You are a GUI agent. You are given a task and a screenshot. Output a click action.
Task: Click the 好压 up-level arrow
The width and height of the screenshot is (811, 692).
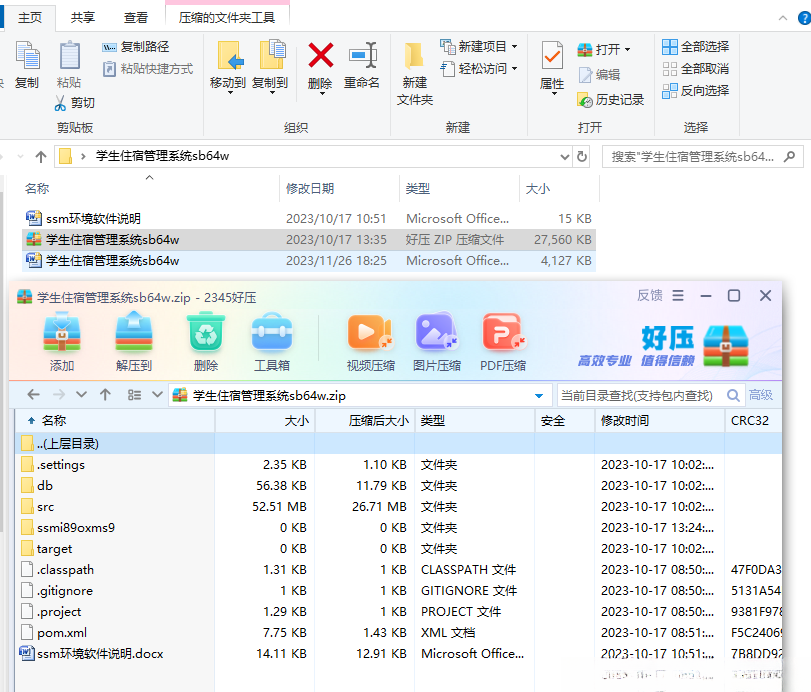click(x=106, y=395)
